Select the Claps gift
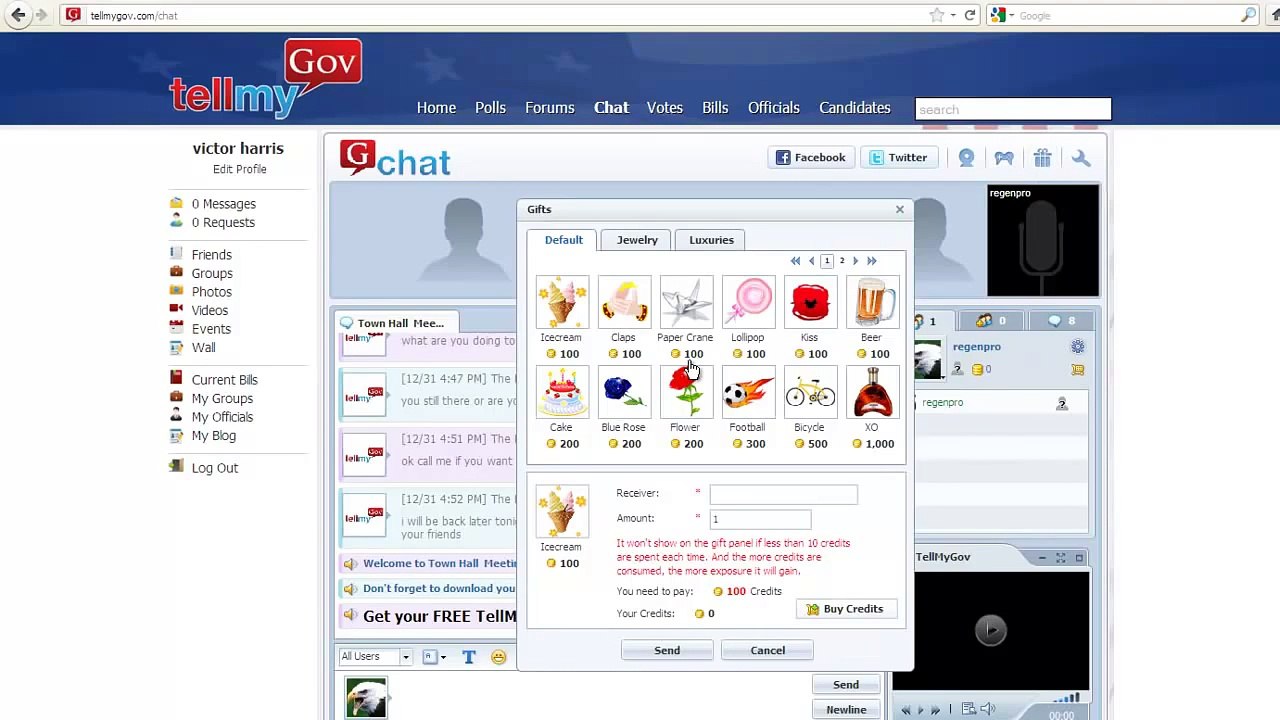 point(623,303)
